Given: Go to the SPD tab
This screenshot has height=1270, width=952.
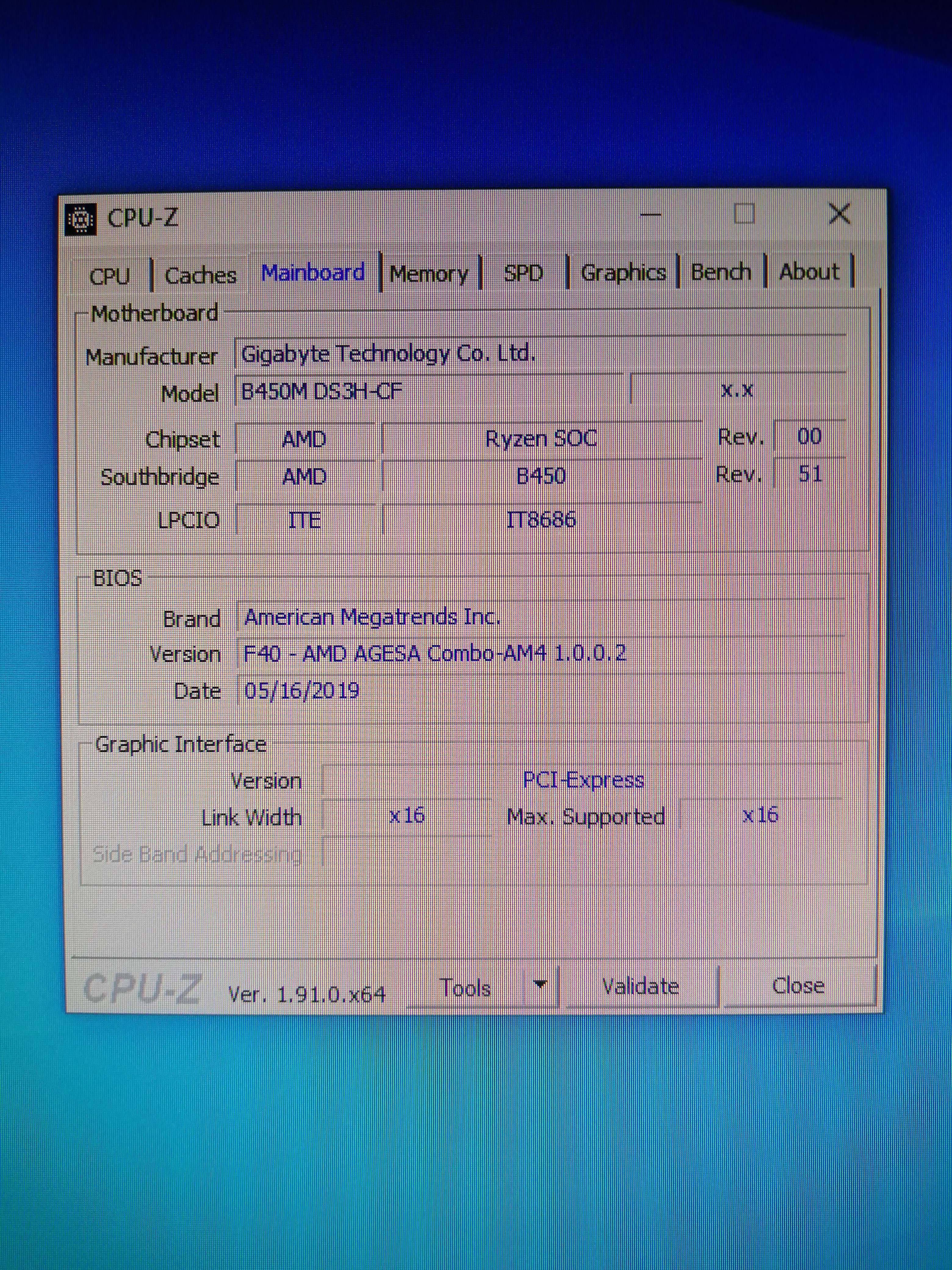Looking at the screenshot, I should [x=523, y=273].
